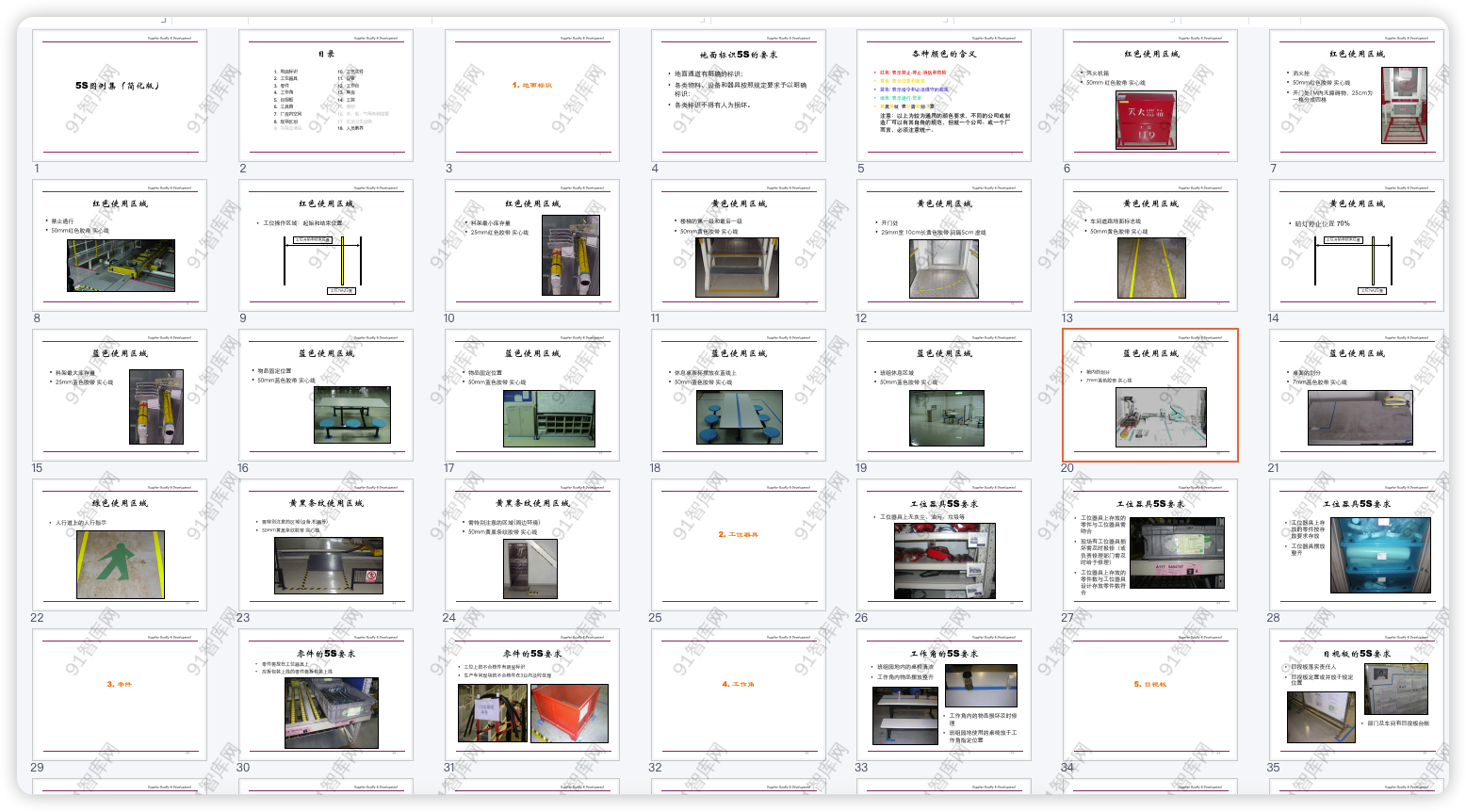The height and width of the screenshot is (812, 1466).
Task: Click slide 35 visual board (目视板) requirements
Action: click(x=1356, y=694)
